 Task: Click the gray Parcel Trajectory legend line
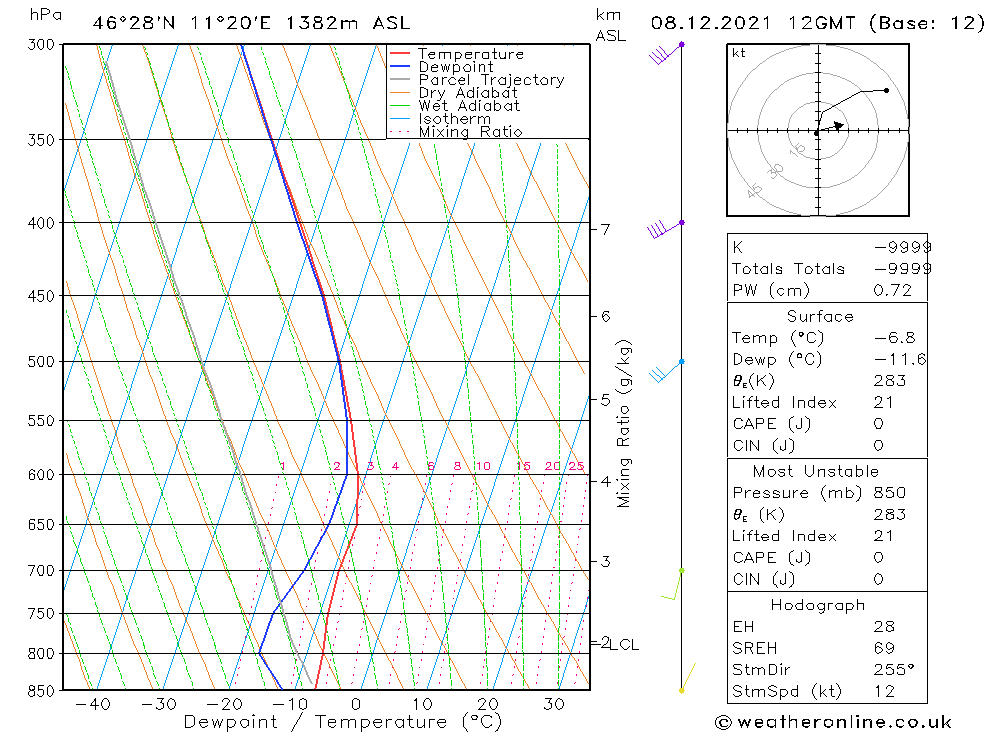tap(399, 80)
